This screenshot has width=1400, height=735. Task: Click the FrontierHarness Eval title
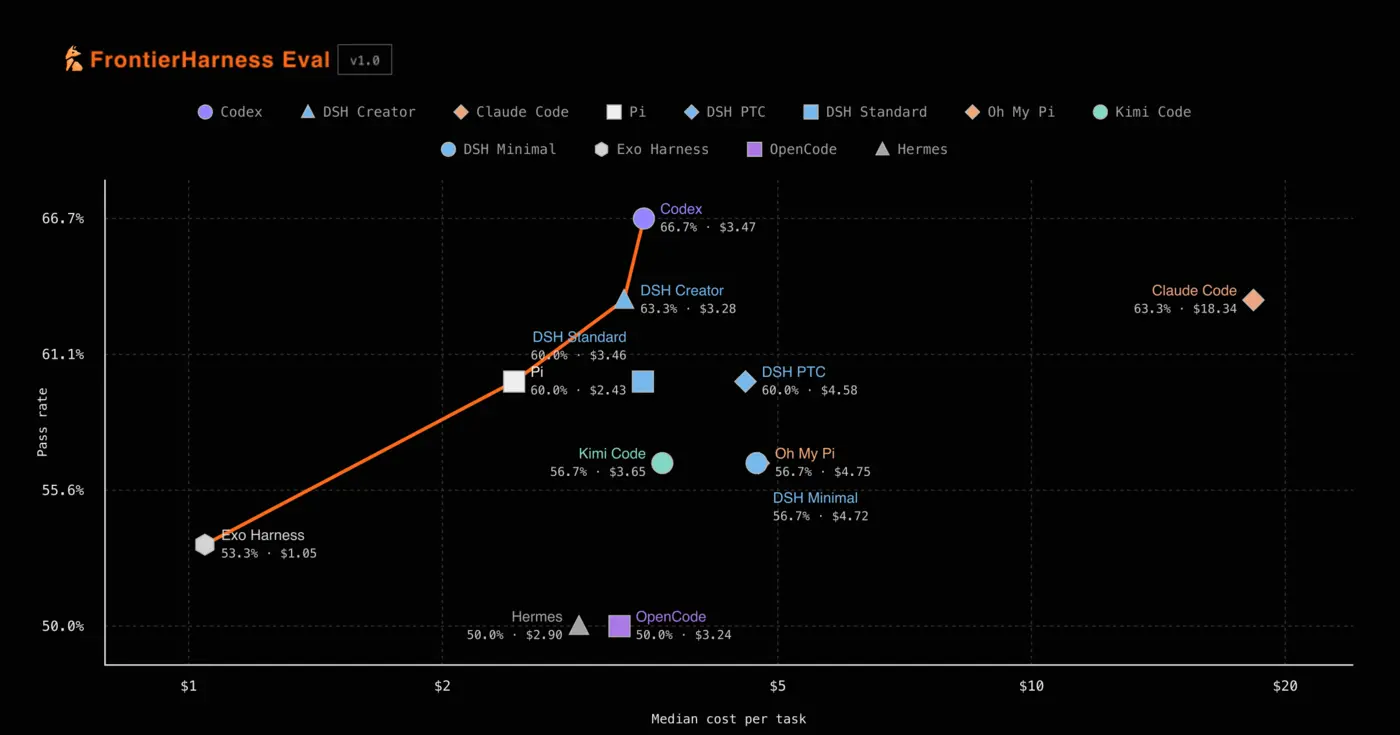point(210,60)
